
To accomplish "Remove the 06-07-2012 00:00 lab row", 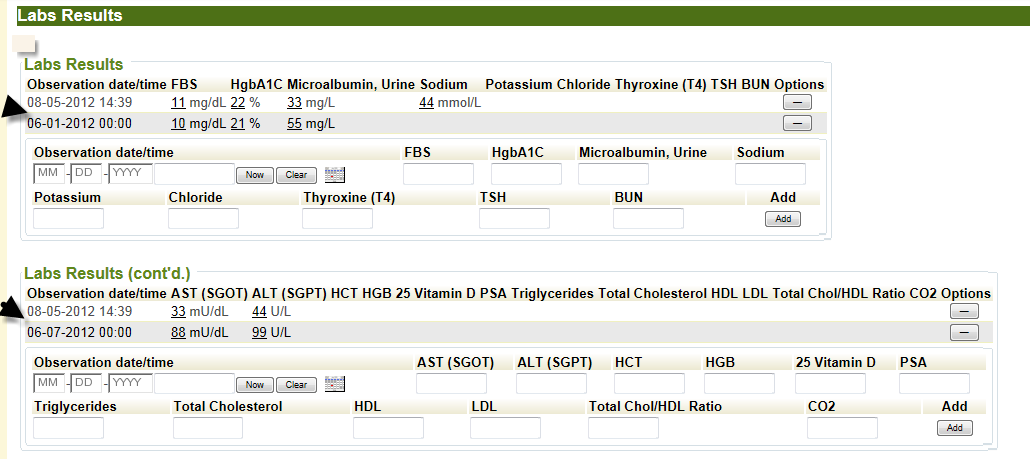I will (963, 333).
